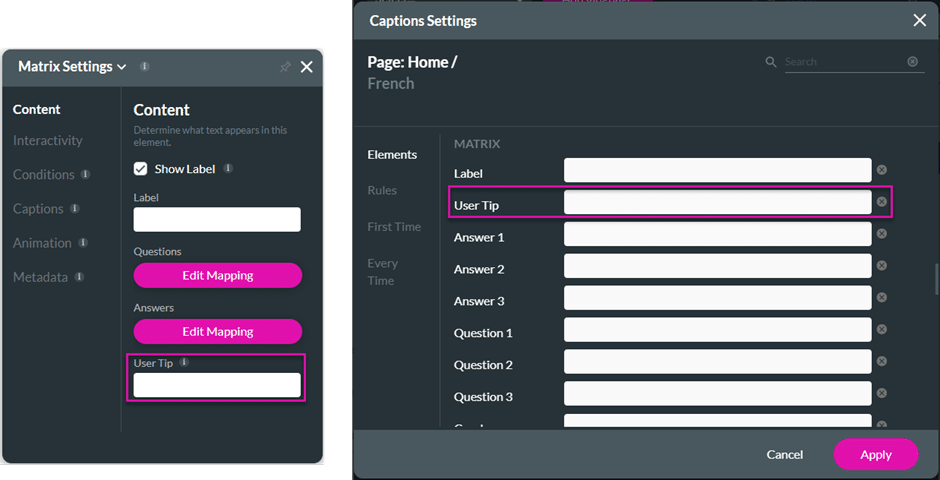Click info icon next to User Tip

point(184,363)
